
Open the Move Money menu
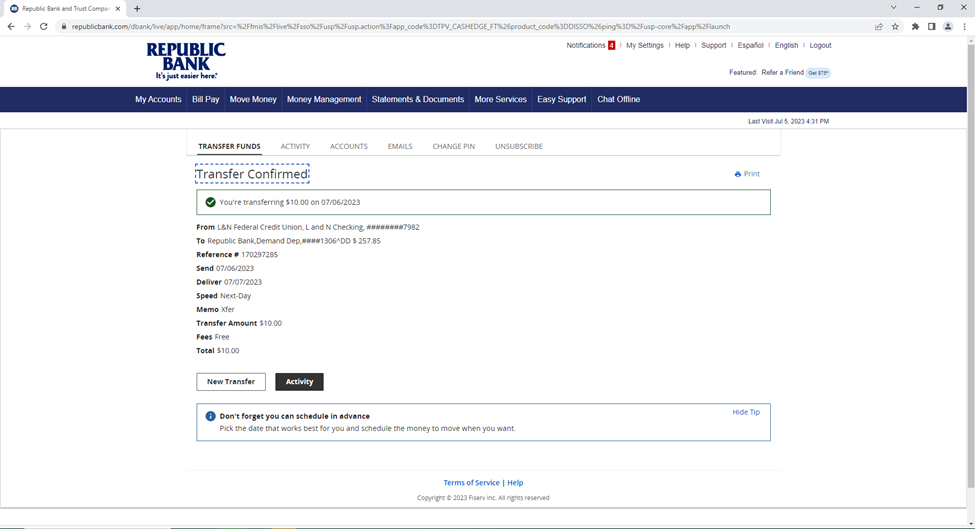[x=252, y=99]
